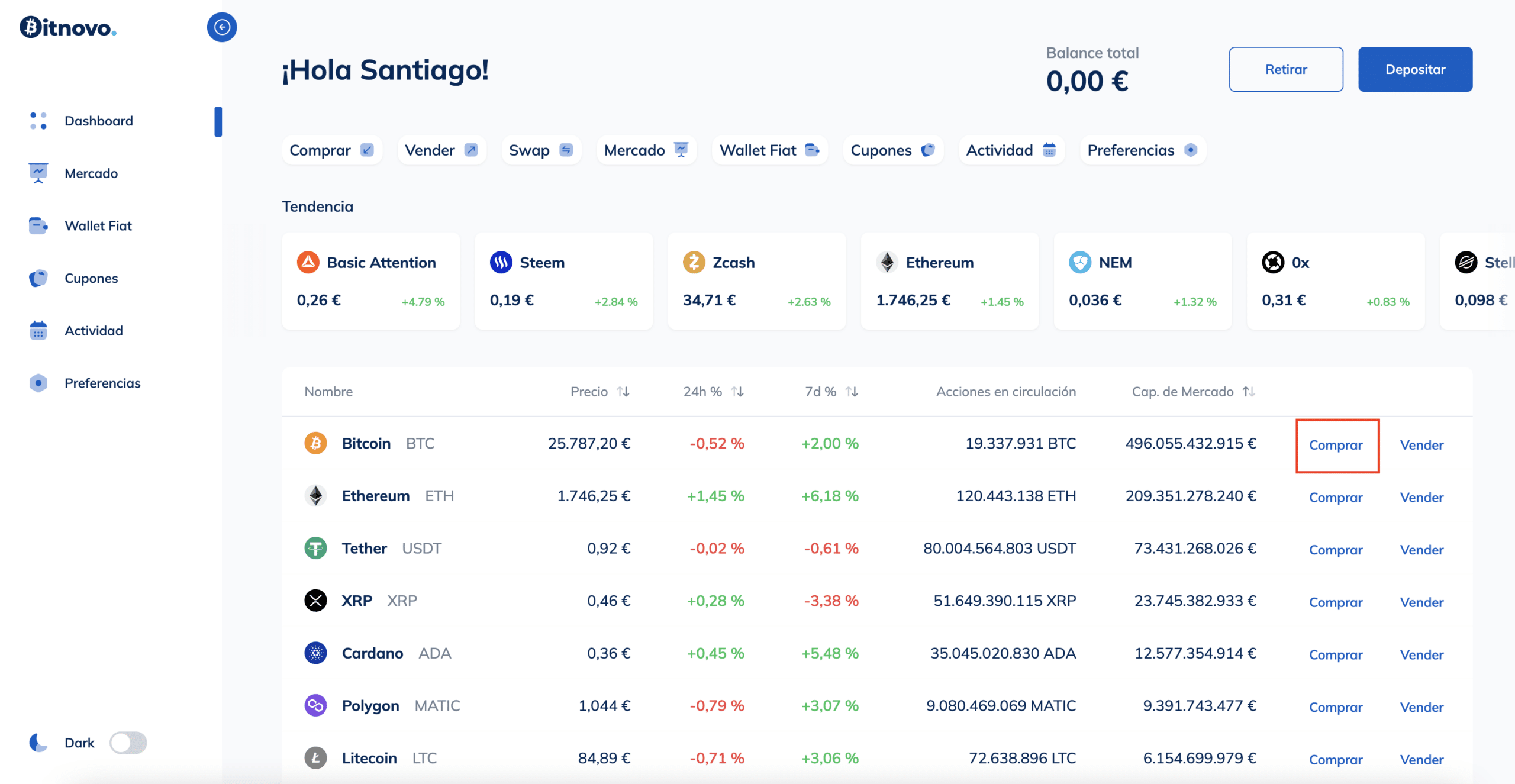Collapse sidebar with the arrow circle button
1515x784 pixels.
point(222,27)
